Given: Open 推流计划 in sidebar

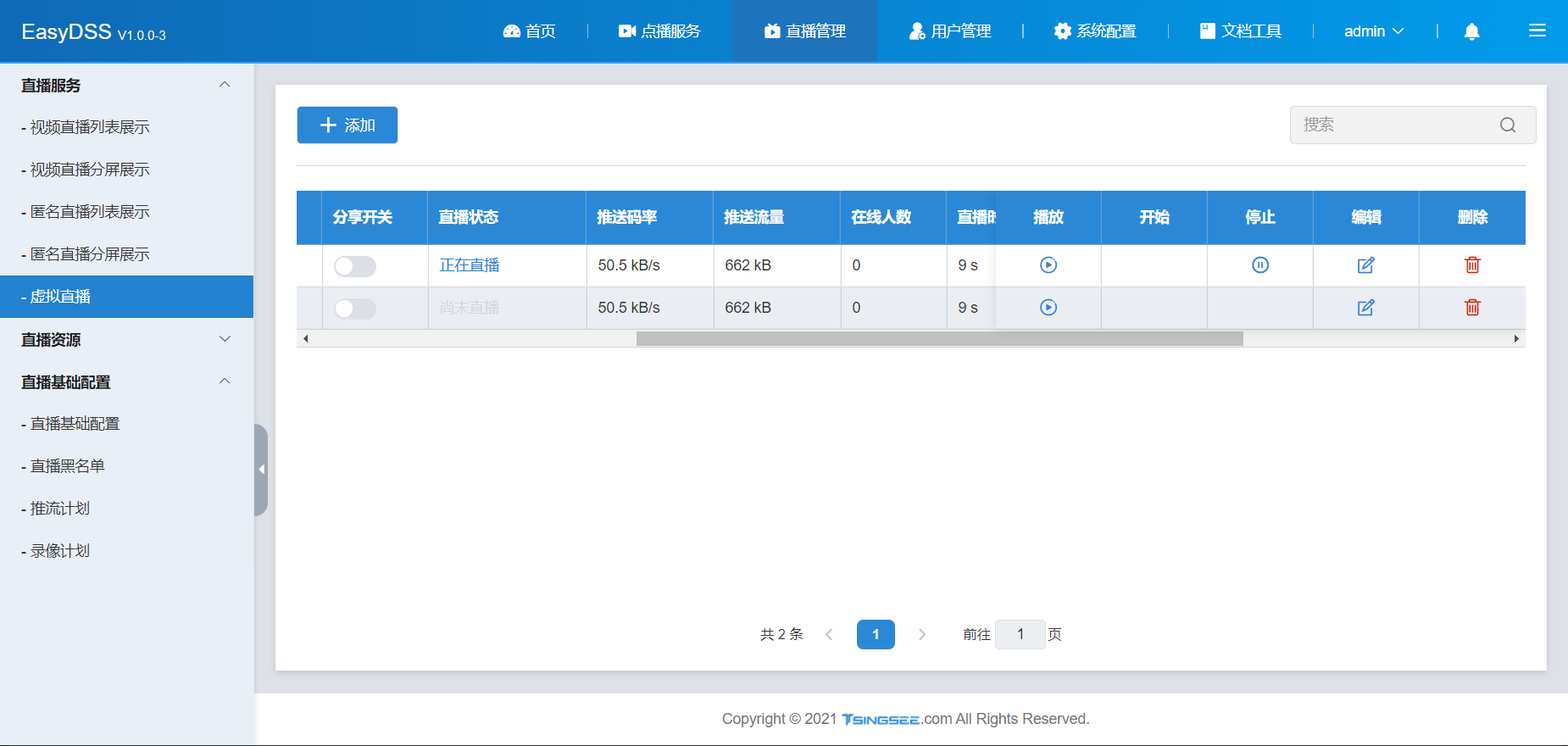Looking at the screenshot, I should 127,509.
